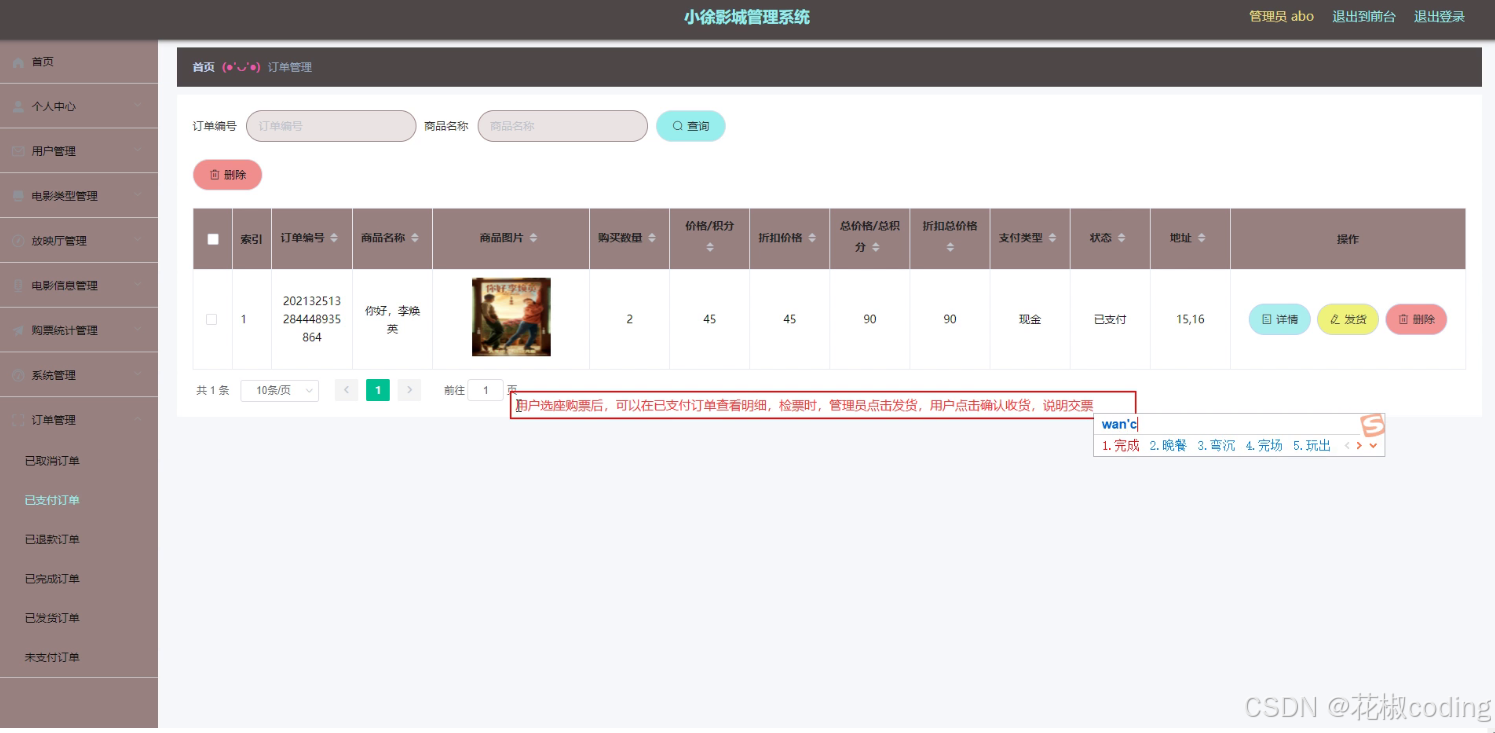
Task: Click the previous page arrow in pagination
Action: point(346,390)
